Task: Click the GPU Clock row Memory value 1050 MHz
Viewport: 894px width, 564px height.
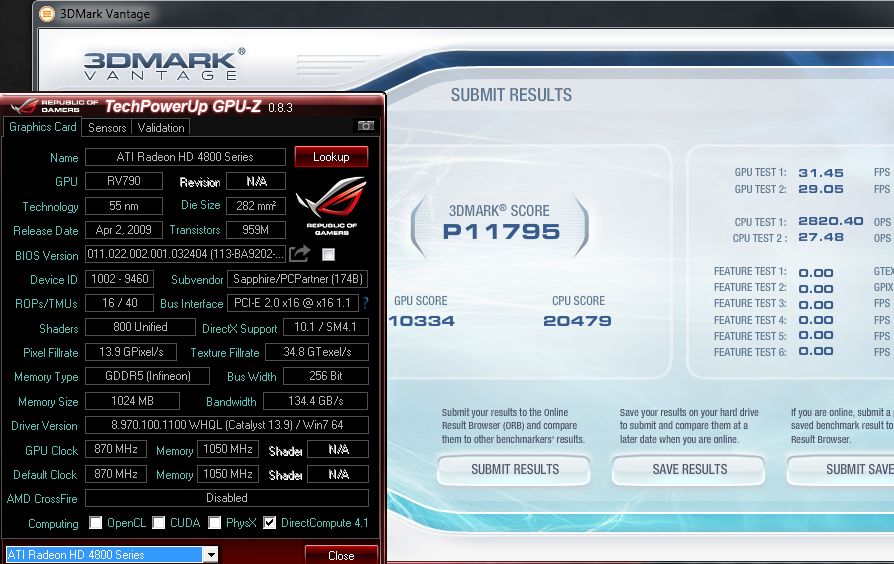Action: [x=228, y=449]
